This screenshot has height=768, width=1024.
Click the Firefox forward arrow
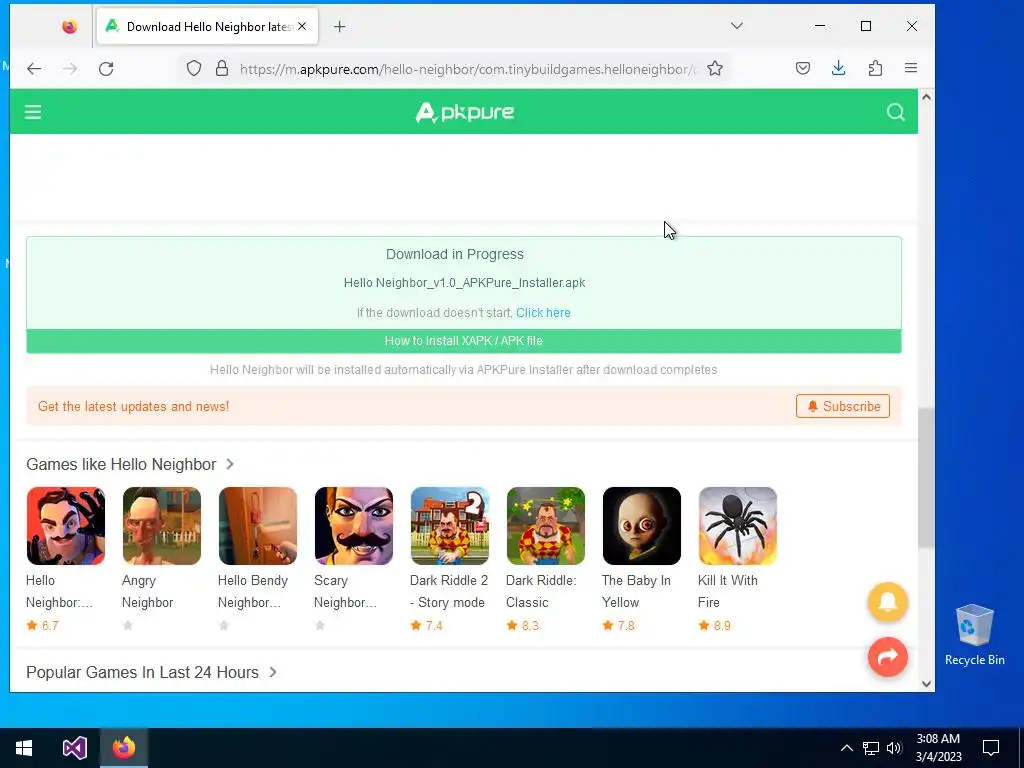70,69
